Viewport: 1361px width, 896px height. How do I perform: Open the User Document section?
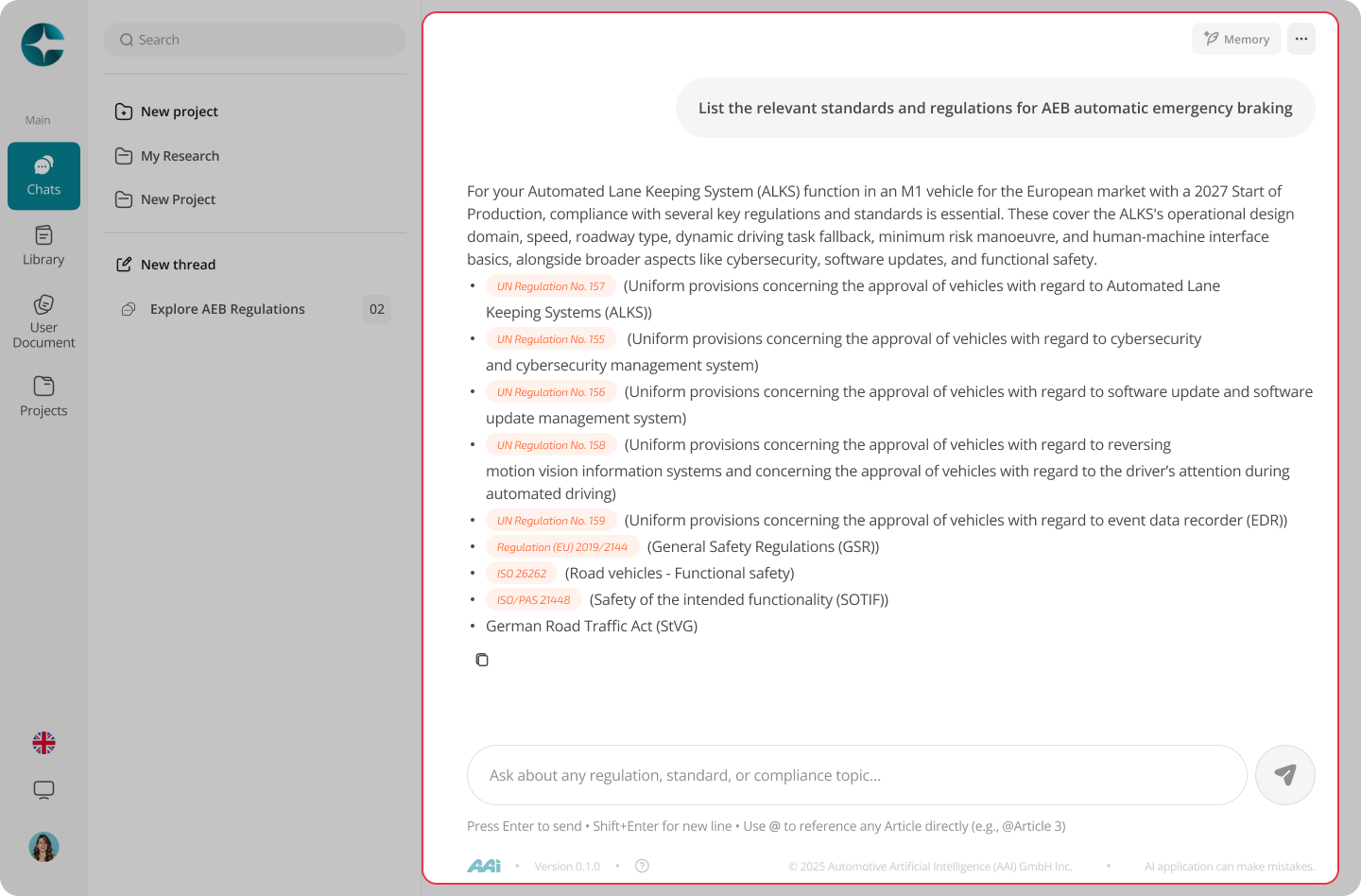pyautogui.click(x=43, y=321)
